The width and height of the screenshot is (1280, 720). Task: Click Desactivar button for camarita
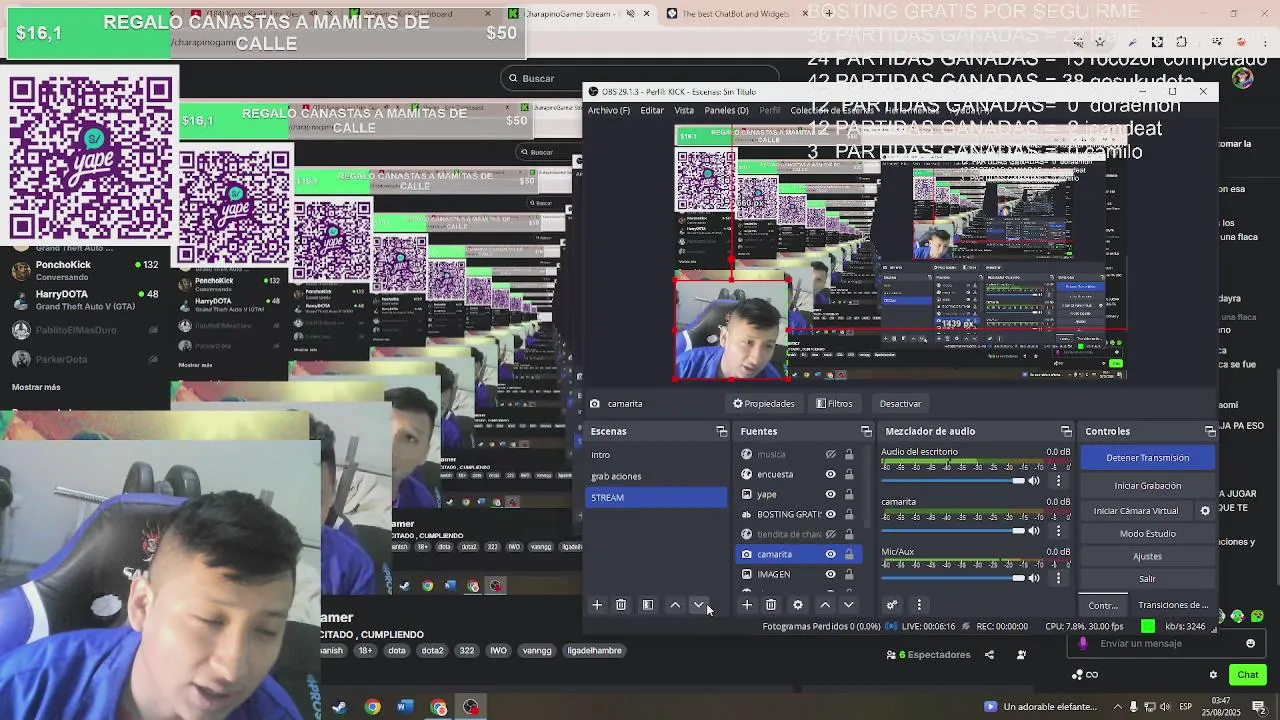point(900,404)
